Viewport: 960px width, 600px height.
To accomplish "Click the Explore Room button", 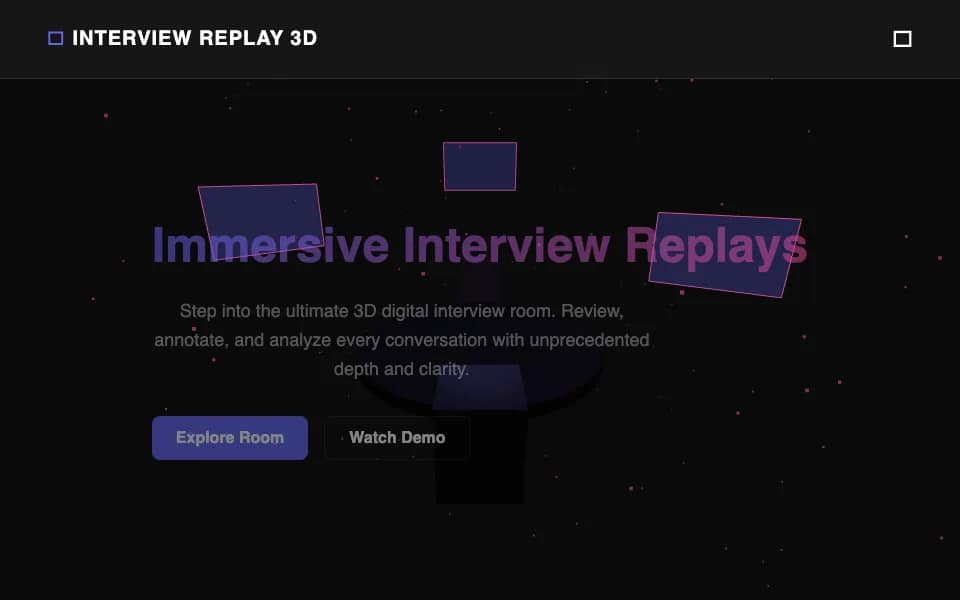I will pyautogui.click(x=230, y=438).
